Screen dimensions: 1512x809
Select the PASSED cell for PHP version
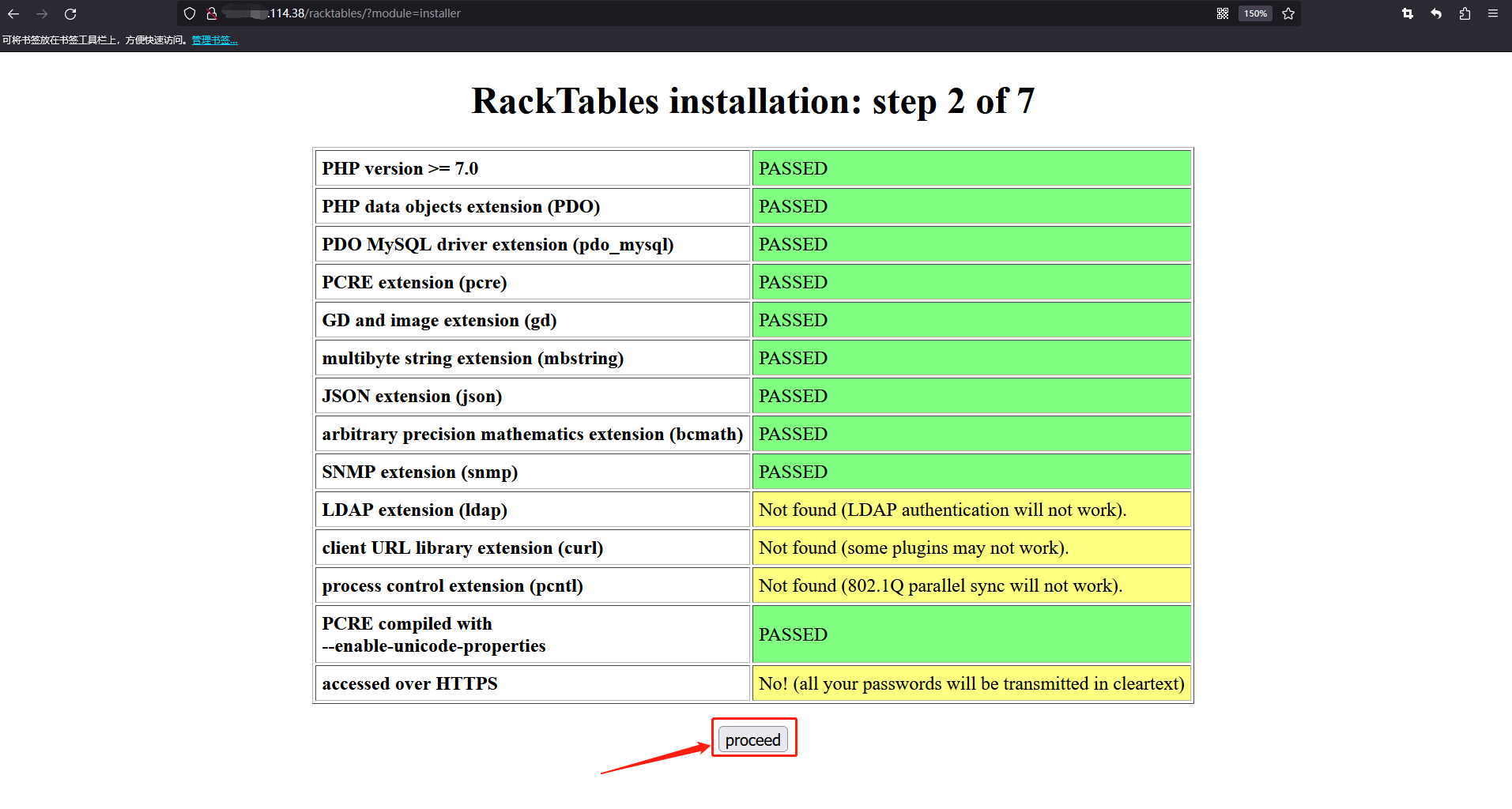(971, 167)
